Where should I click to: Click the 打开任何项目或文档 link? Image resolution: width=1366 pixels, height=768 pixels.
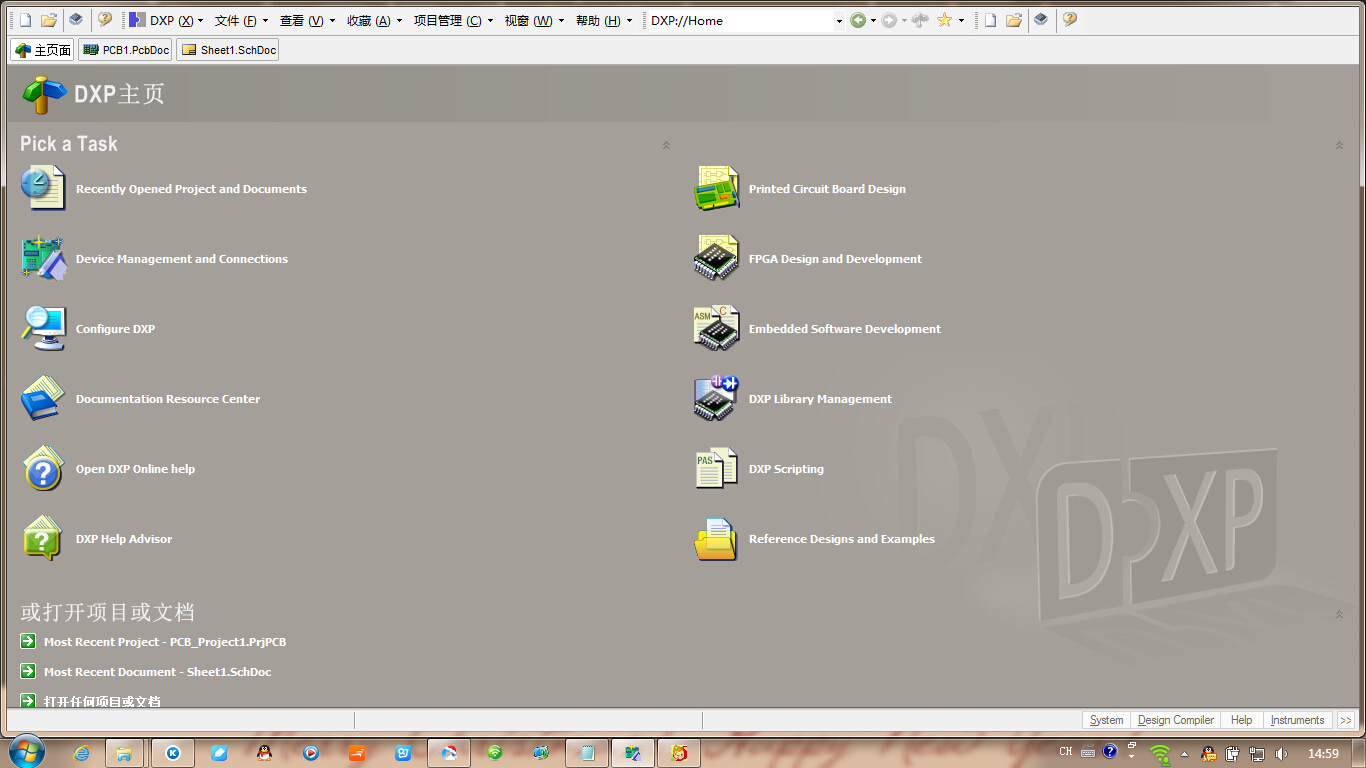pos(102,701)
